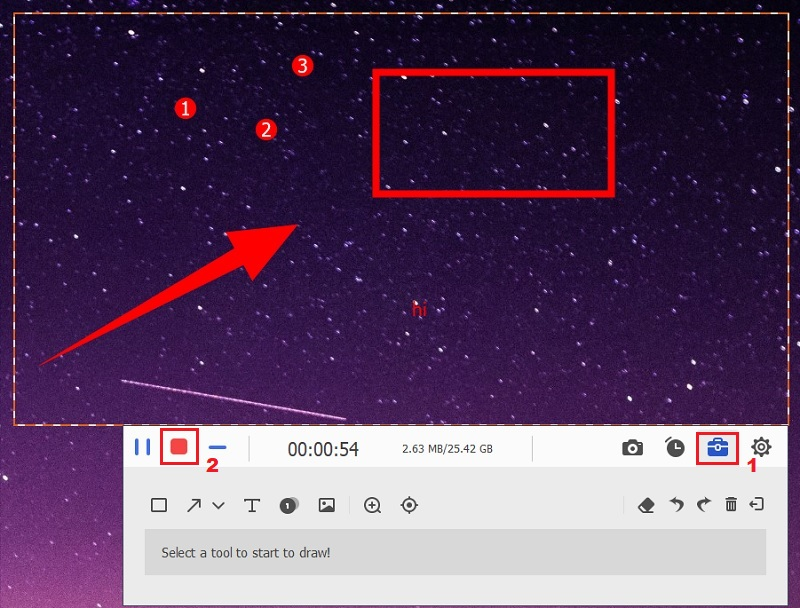Toggle the blue toolbox annotation panel
This screenshot has height=608, width=800.
point(718,448)
